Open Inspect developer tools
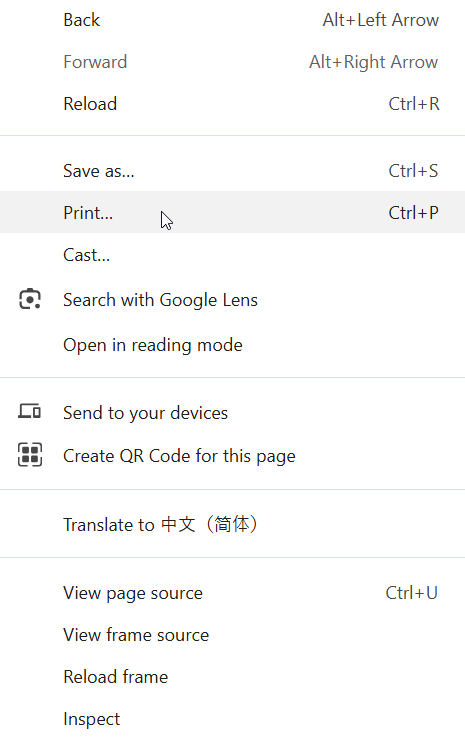The width and height of the screenshot is (465, 749). [x=232, y=719]
